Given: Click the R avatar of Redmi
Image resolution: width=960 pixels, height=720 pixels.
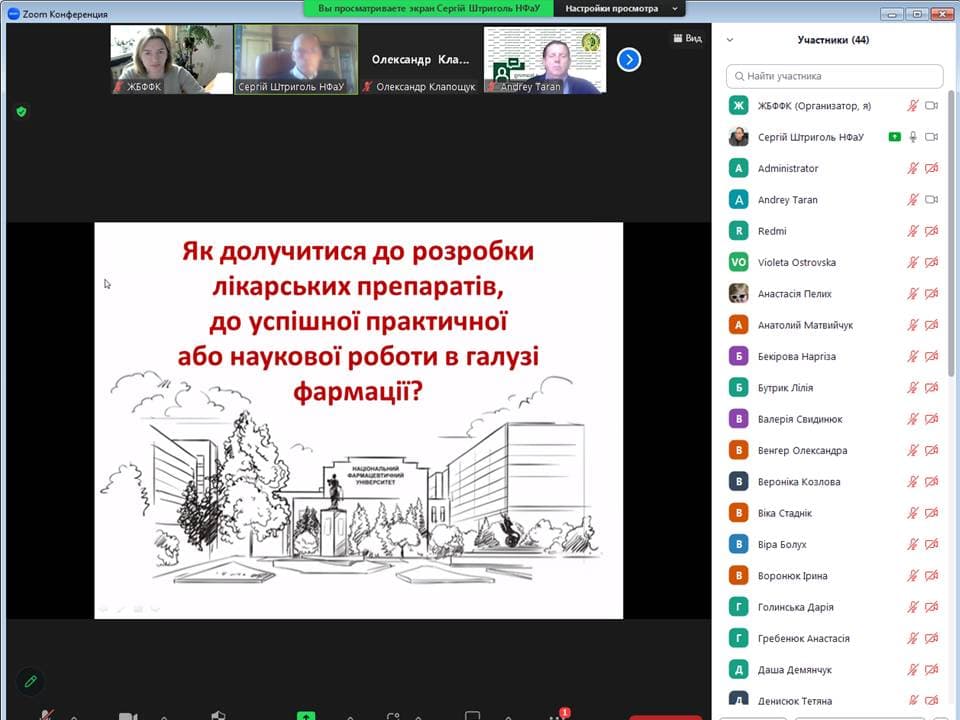Looking at the screenshot, I should [738, 231].
